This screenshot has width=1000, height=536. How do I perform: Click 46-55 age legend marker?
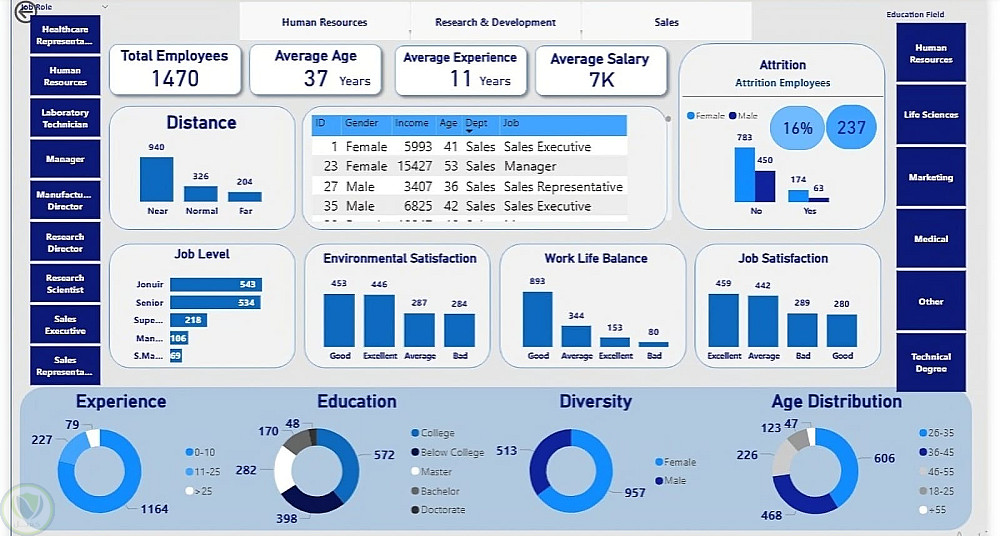tap(923, 472)
